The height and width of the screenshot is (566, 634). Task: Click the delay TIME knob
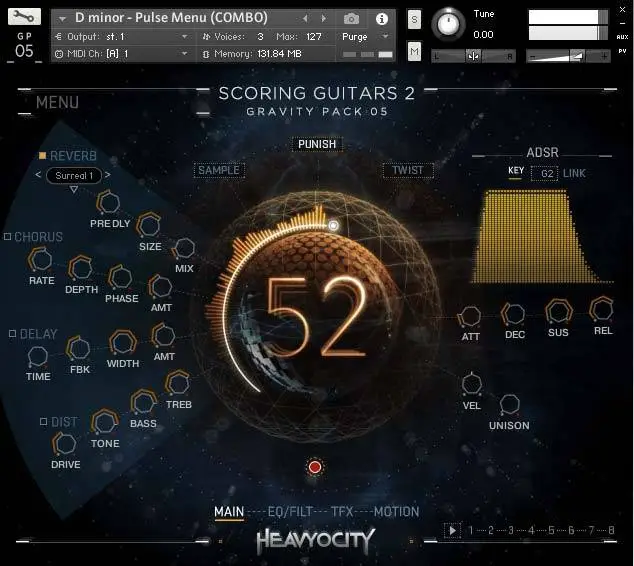[x=38, y=356]
